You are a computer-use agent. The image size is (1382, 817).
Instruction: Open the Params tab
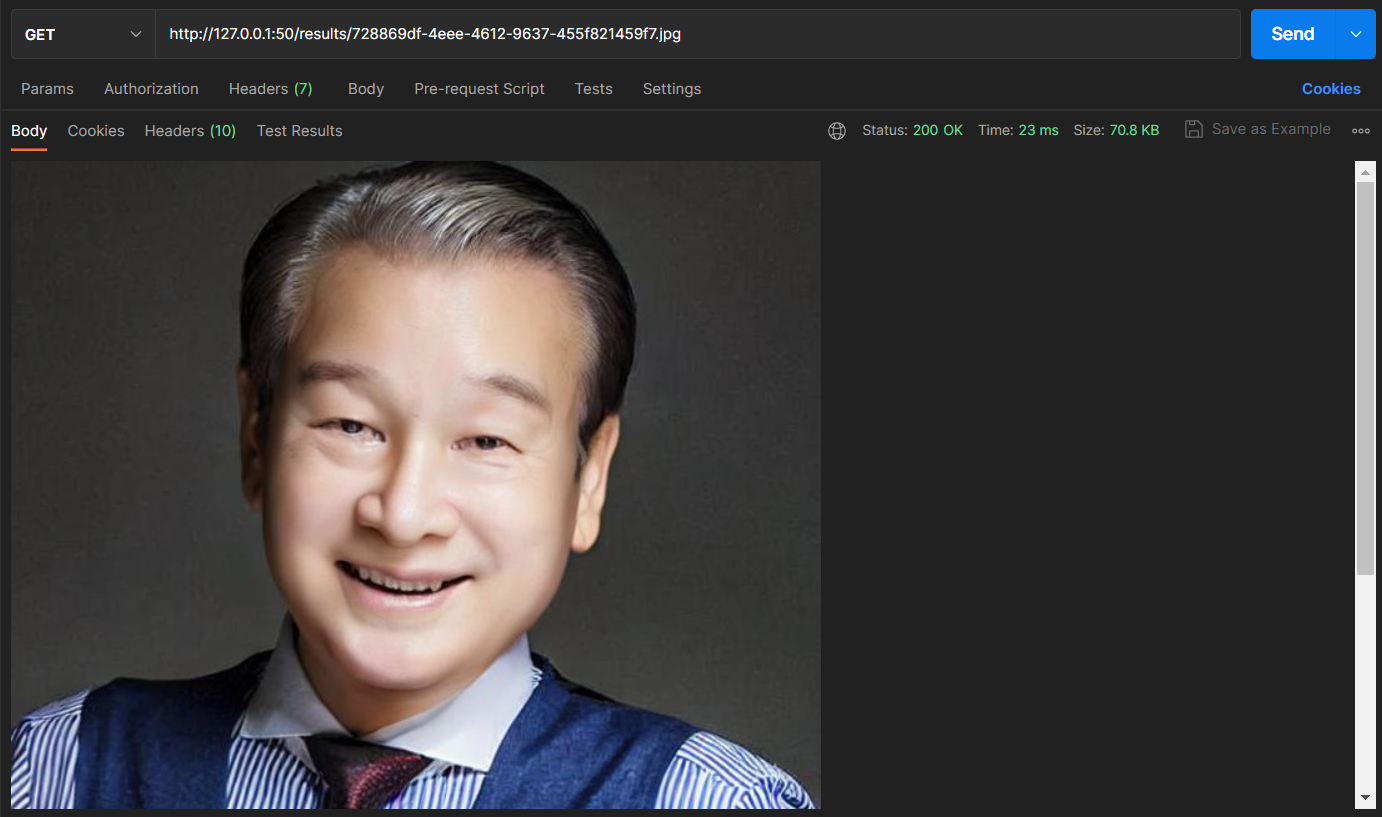pyautogui.click(x=47, y=89)
